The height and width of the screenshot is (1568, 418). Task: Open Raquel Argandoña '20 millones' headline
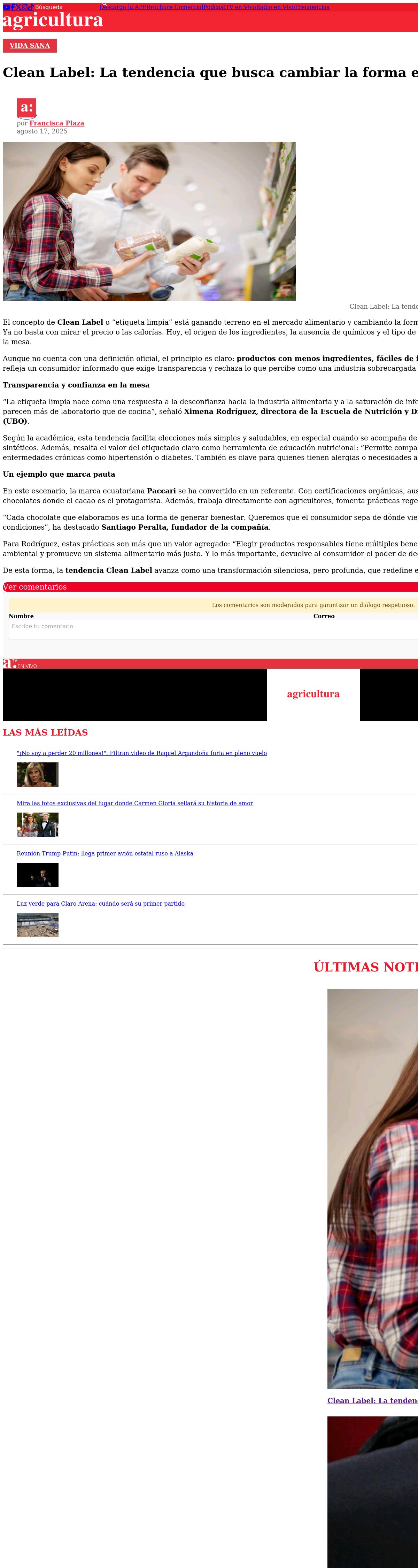[x=142, y=753]
